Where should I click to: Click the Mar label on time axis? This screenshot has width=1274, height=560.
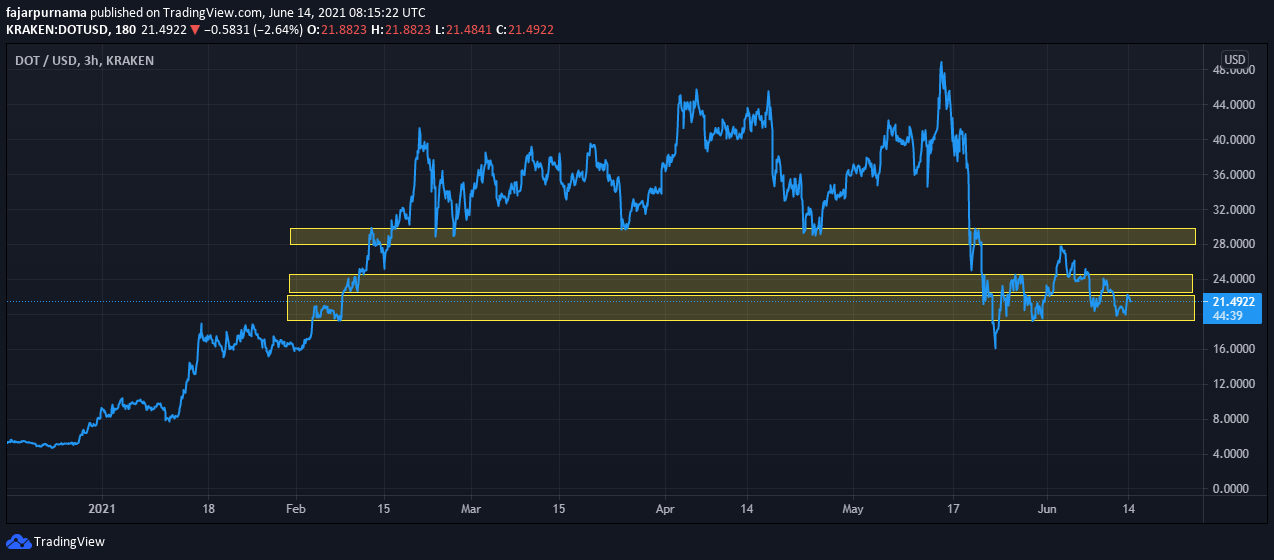click(x=471, y=509)
